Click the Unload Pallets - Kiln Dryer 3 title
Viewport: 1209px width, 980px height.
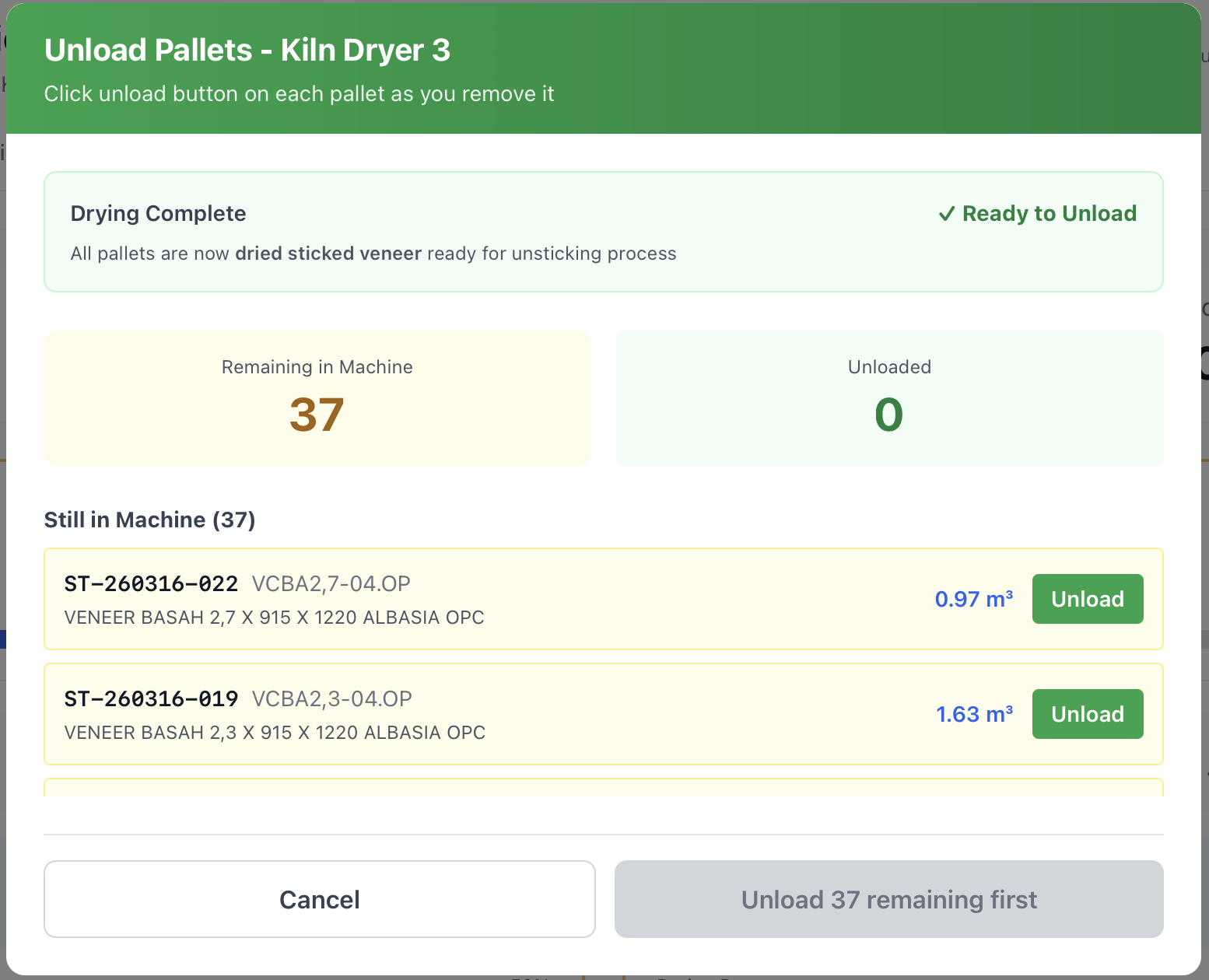point(247,51)
